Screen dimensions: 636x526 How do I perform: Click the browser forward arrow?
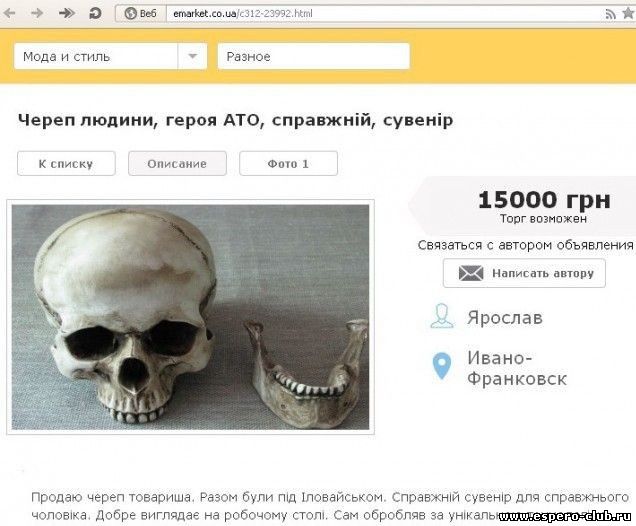tap(37, 13)
